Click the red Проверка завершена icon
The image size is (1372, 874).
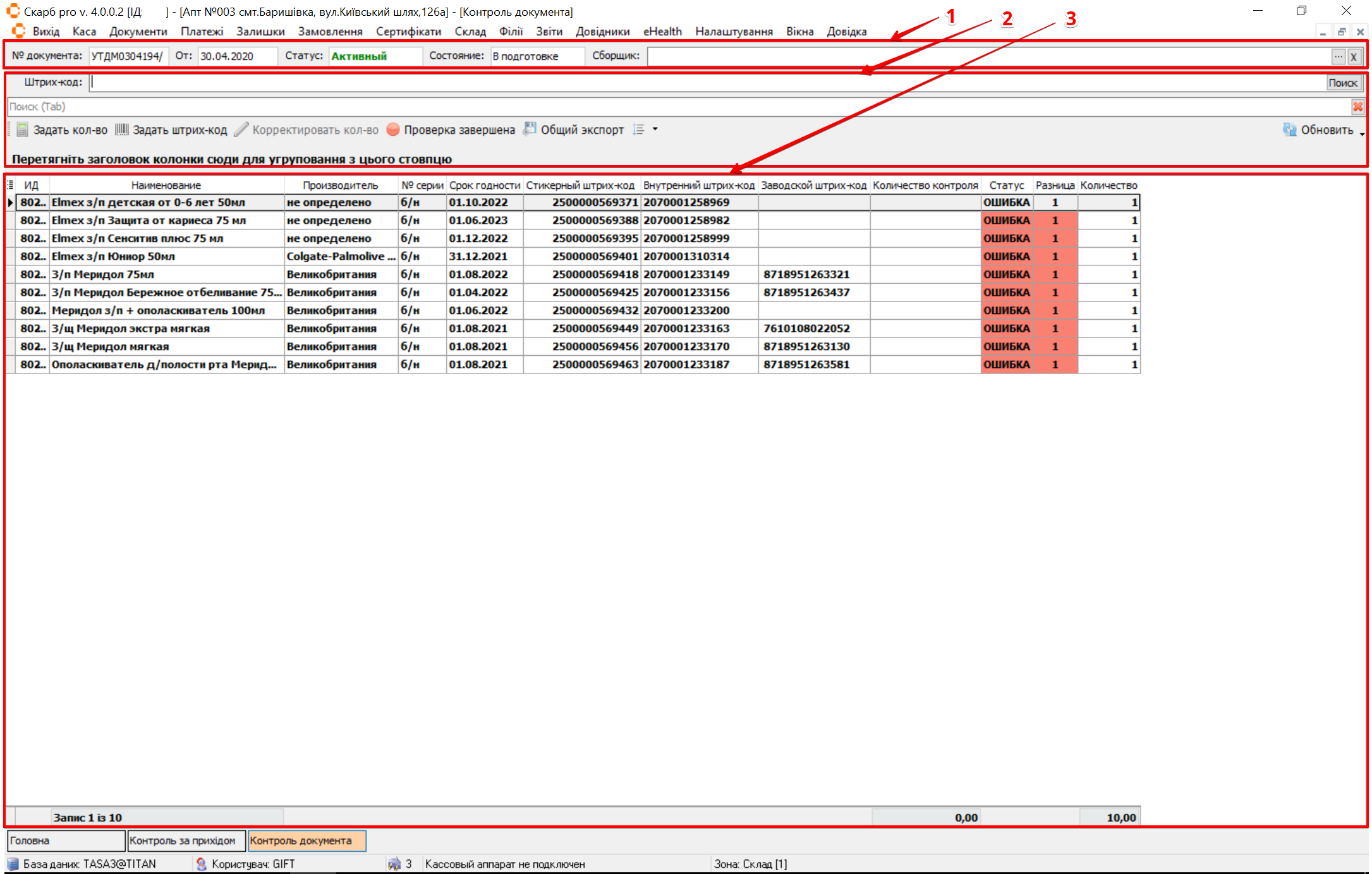pos(393,130)
